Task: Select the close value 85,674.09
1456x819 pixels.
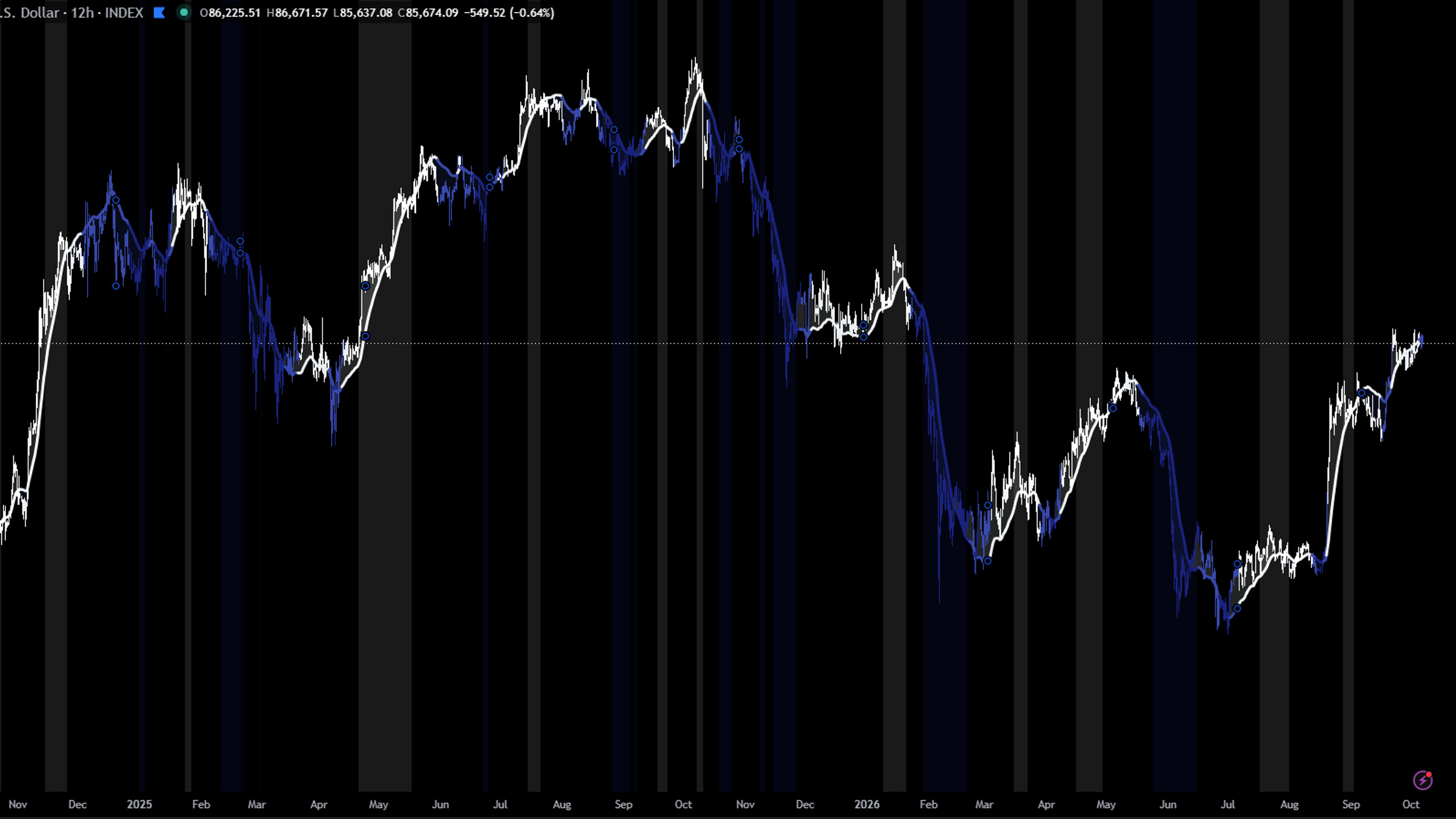Action: pos(432,13)
